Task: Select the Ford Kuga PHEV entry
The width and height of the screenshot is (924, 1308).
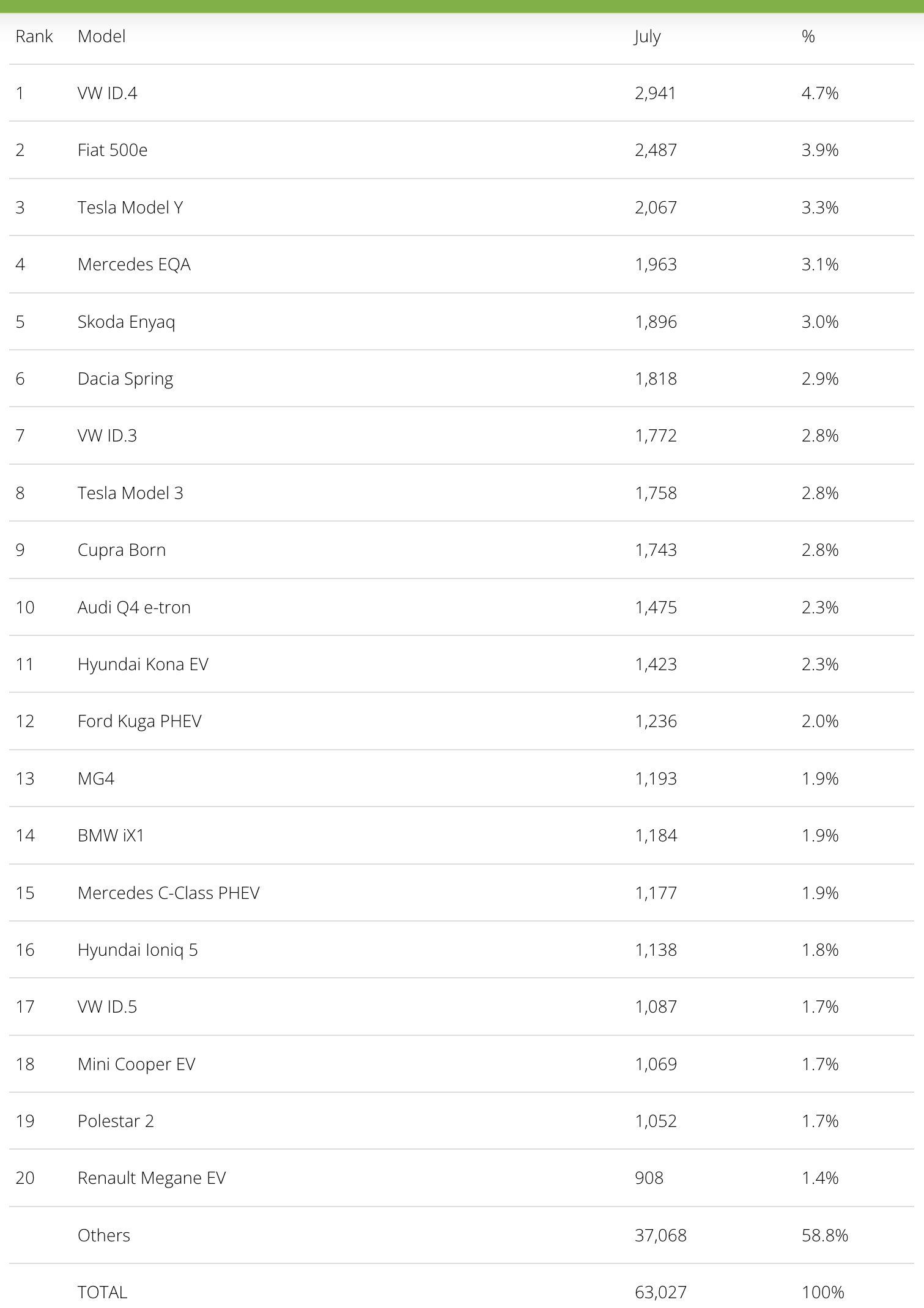Action: pyautogui.click(x=139, y=722)
